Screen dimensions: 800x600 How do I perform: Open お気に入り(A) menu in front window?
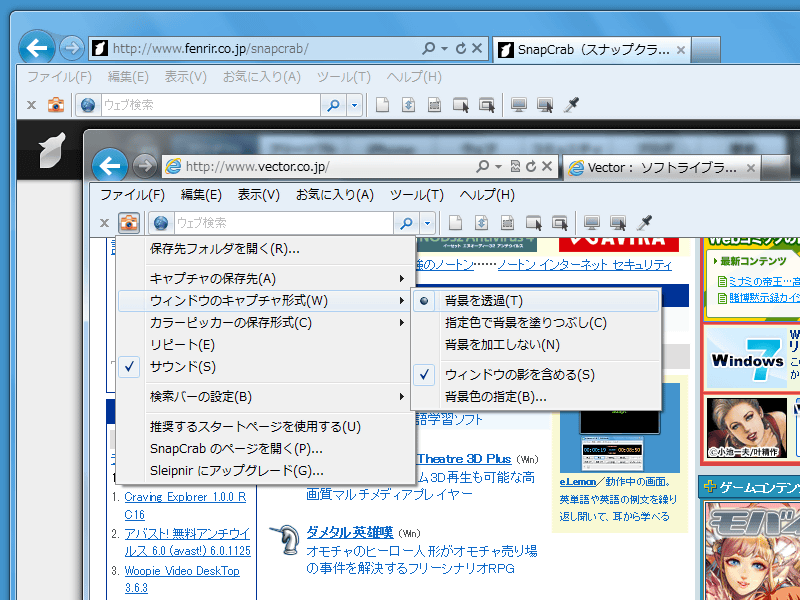[335, 195]
